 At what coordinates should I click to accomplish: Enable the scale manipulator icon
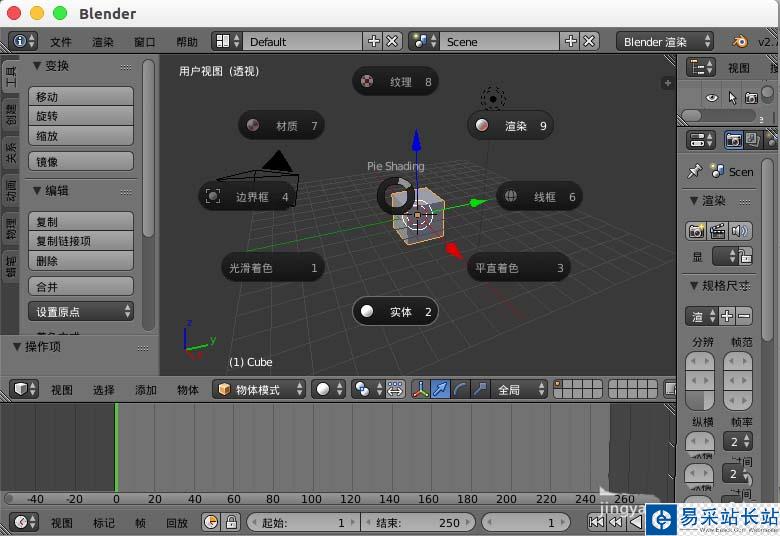tap(480, 389)
